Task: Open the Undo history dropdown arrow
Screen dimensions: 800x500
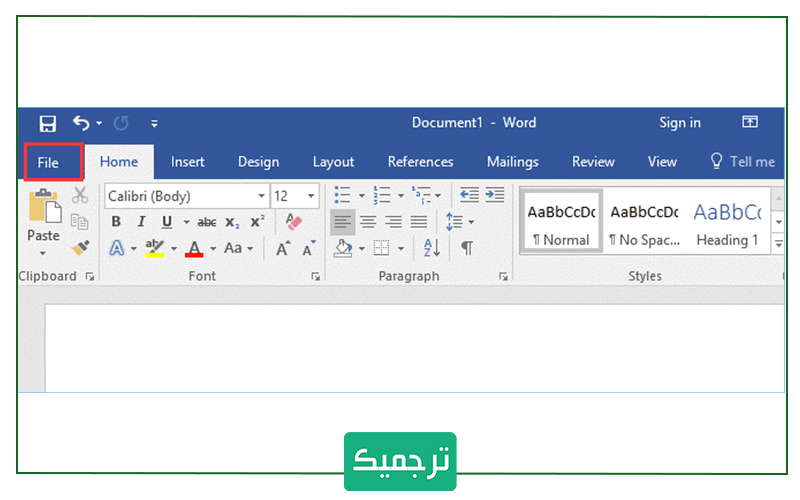Action: 99,123
